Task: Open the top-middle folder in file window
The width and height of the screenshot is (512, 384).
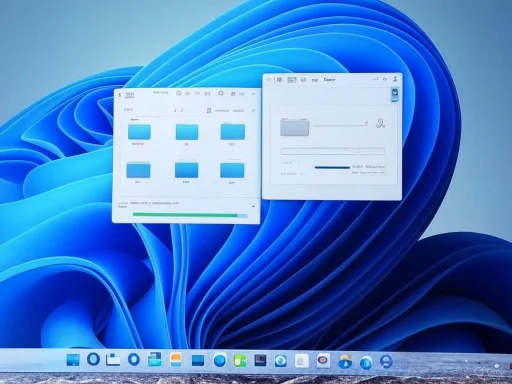Action: (187, 132)
